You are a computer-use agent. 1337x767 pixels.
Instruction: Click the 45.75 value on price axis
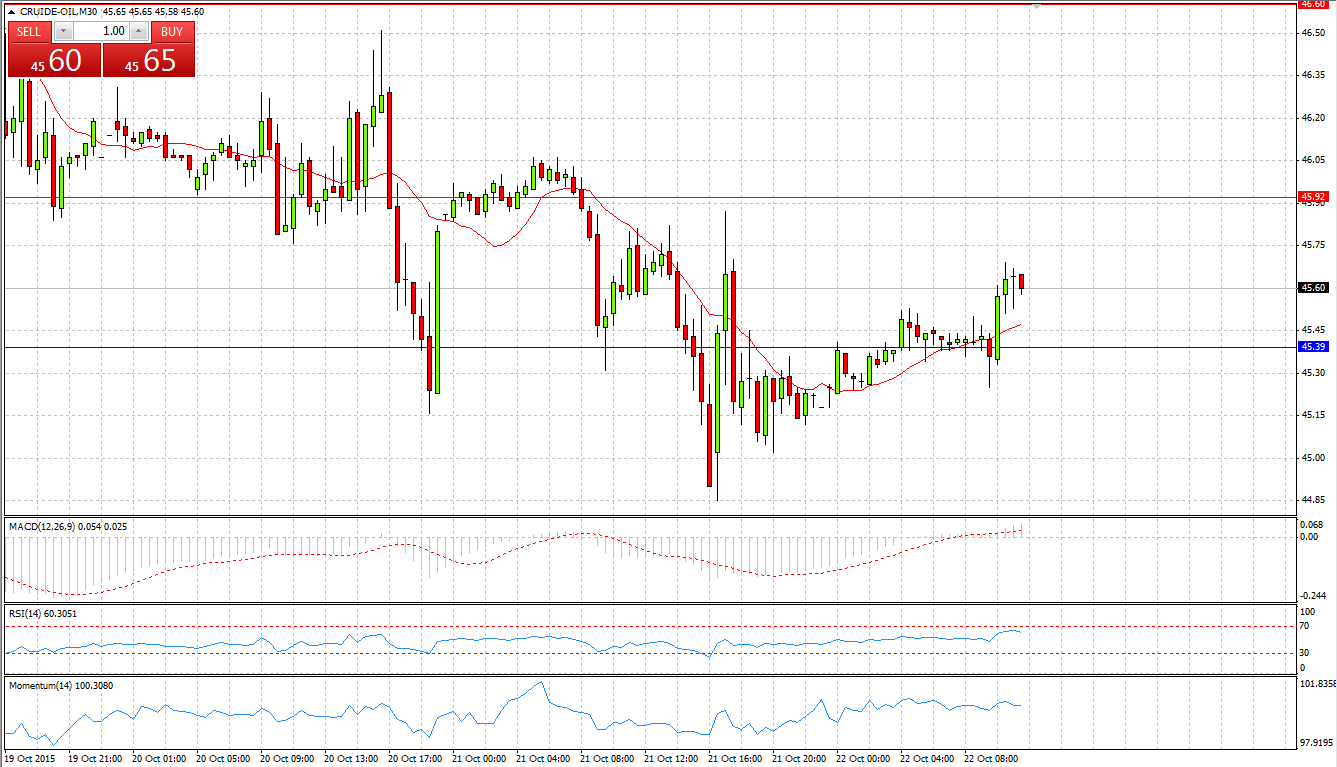1312,245
